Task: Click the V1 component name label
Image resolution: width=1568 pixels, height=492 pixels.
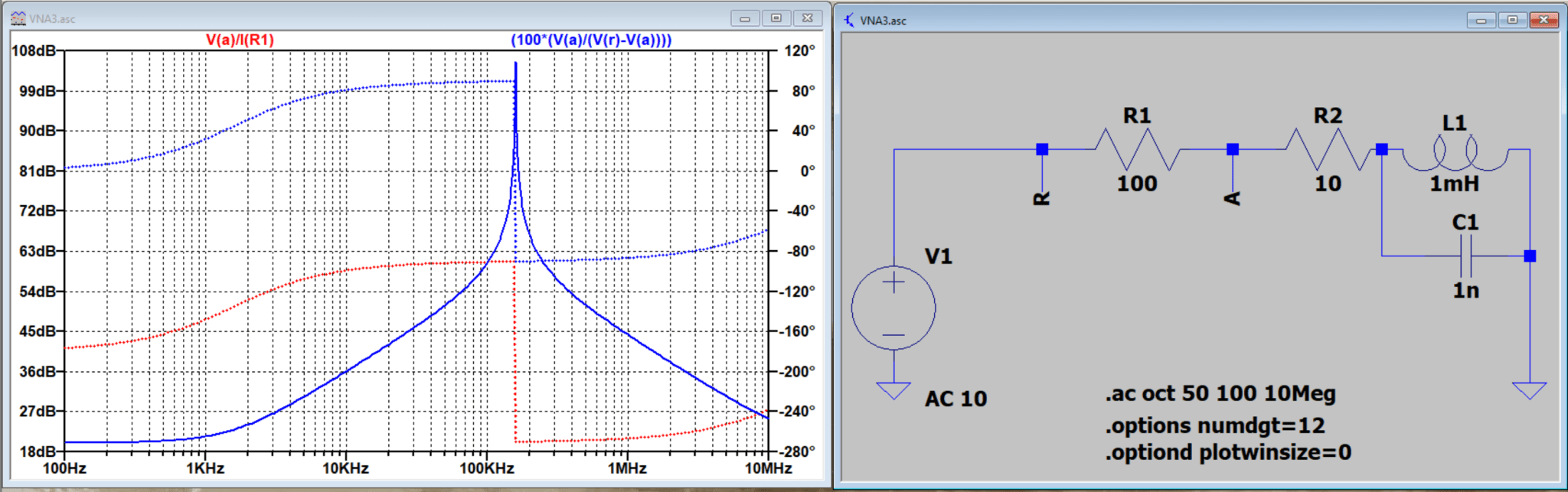Action: 939,256
